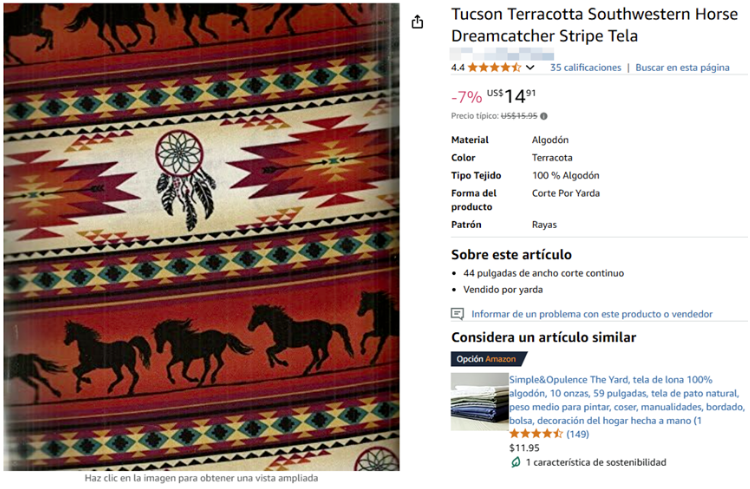750x489 pixels.
Task: Open Informar de un problema link
Action: 592,314
